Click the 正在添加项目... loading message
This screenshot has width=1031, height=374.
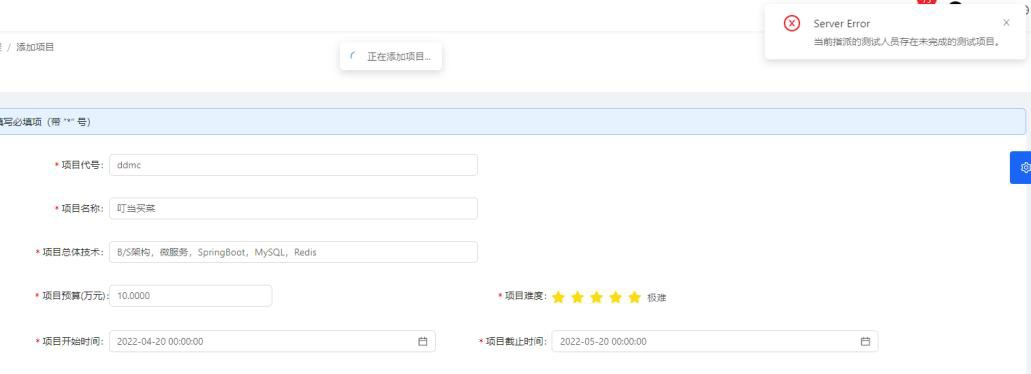coord(391,57)
